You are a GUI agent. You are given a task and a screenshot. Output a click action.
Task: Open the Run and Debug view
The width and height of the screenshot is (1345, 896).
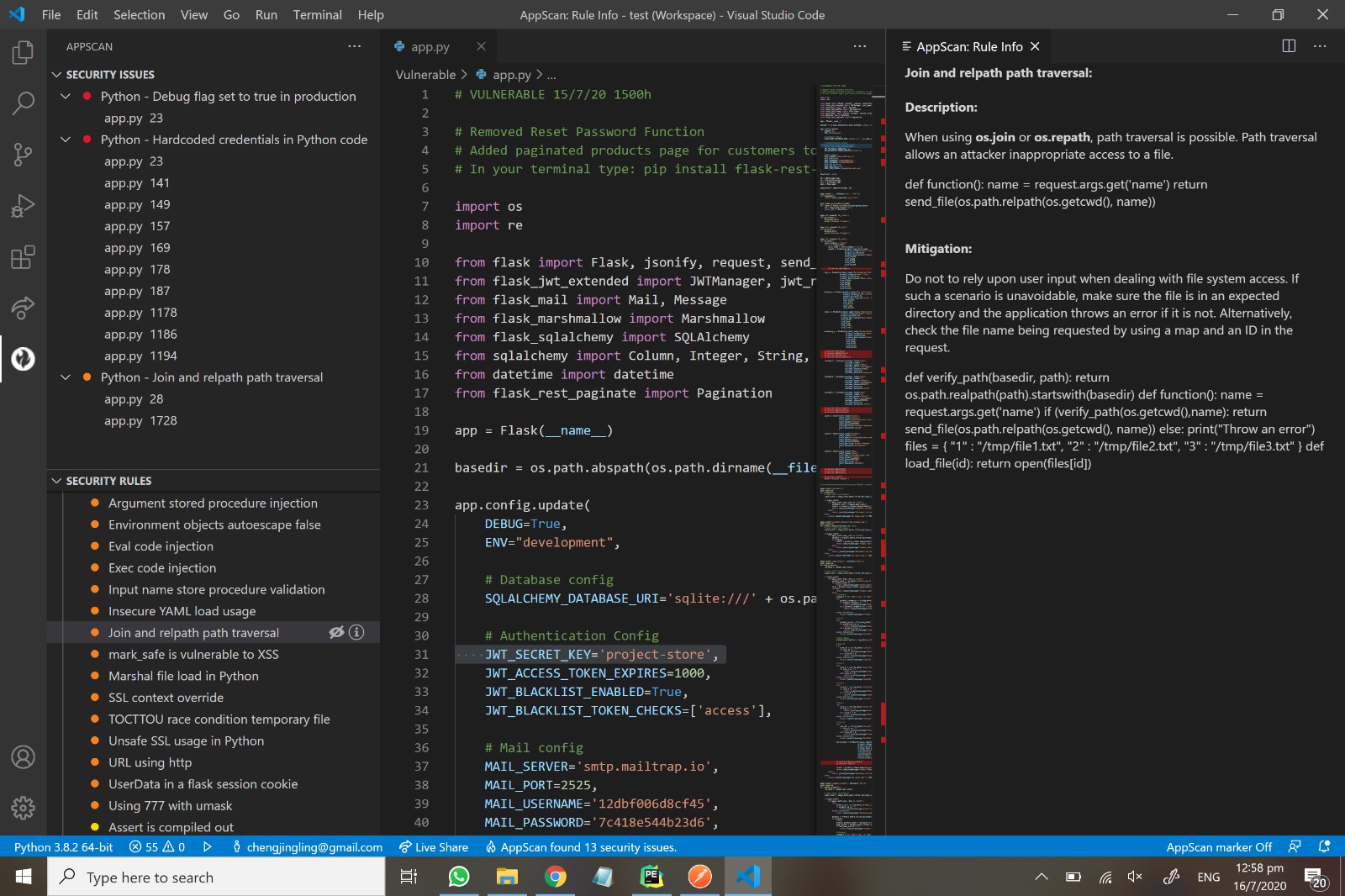point(23,206)
